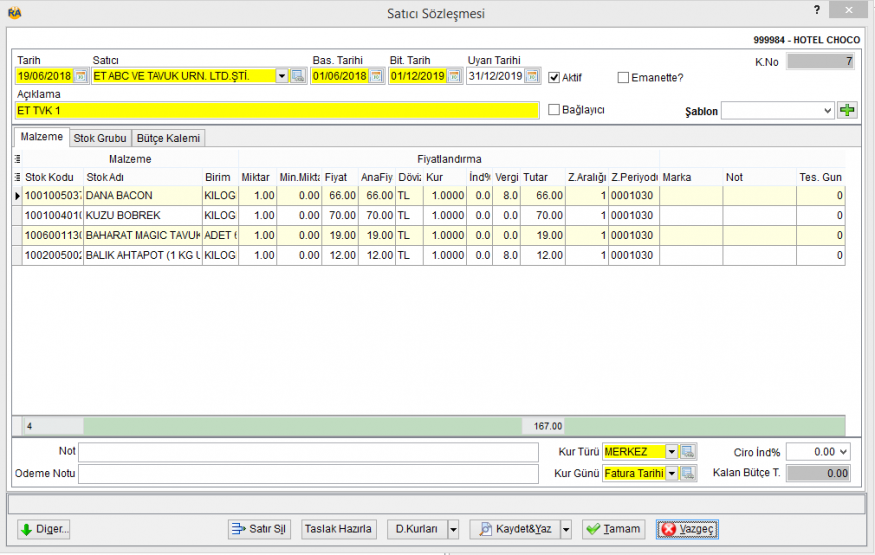Click the Açıklama field ET TVK 1
Image resolution: width=875 pixels, height=555 pixels.
pos(277,110)
